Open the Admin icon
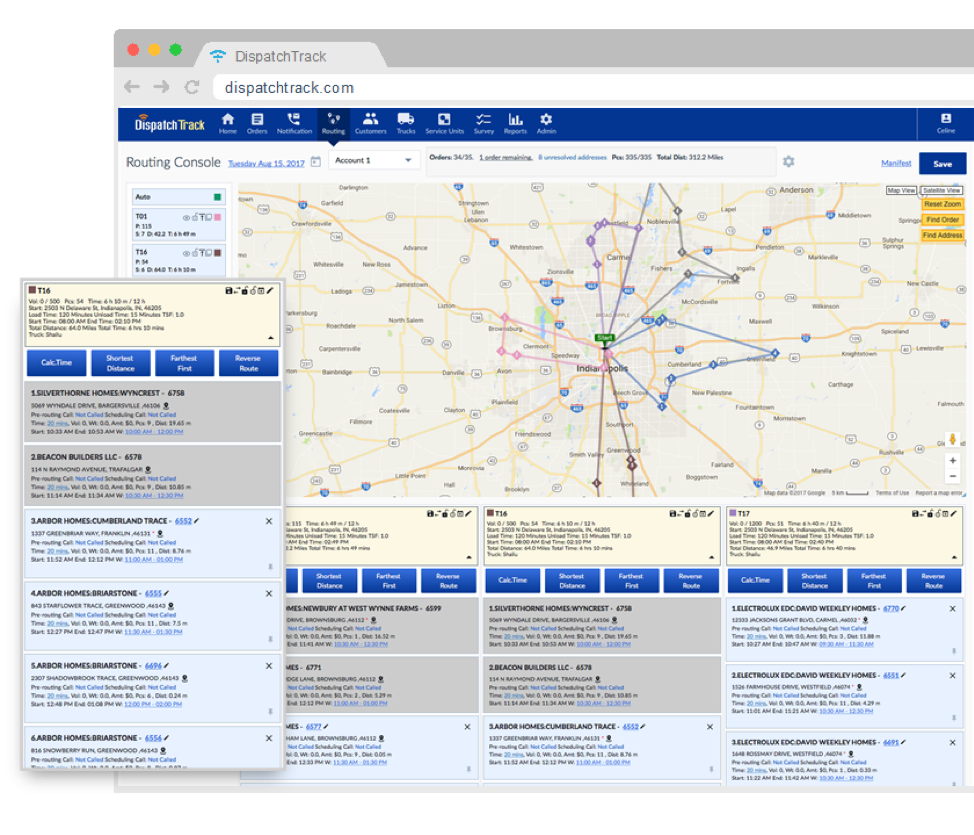974x835 pixels. pos(544,121)
